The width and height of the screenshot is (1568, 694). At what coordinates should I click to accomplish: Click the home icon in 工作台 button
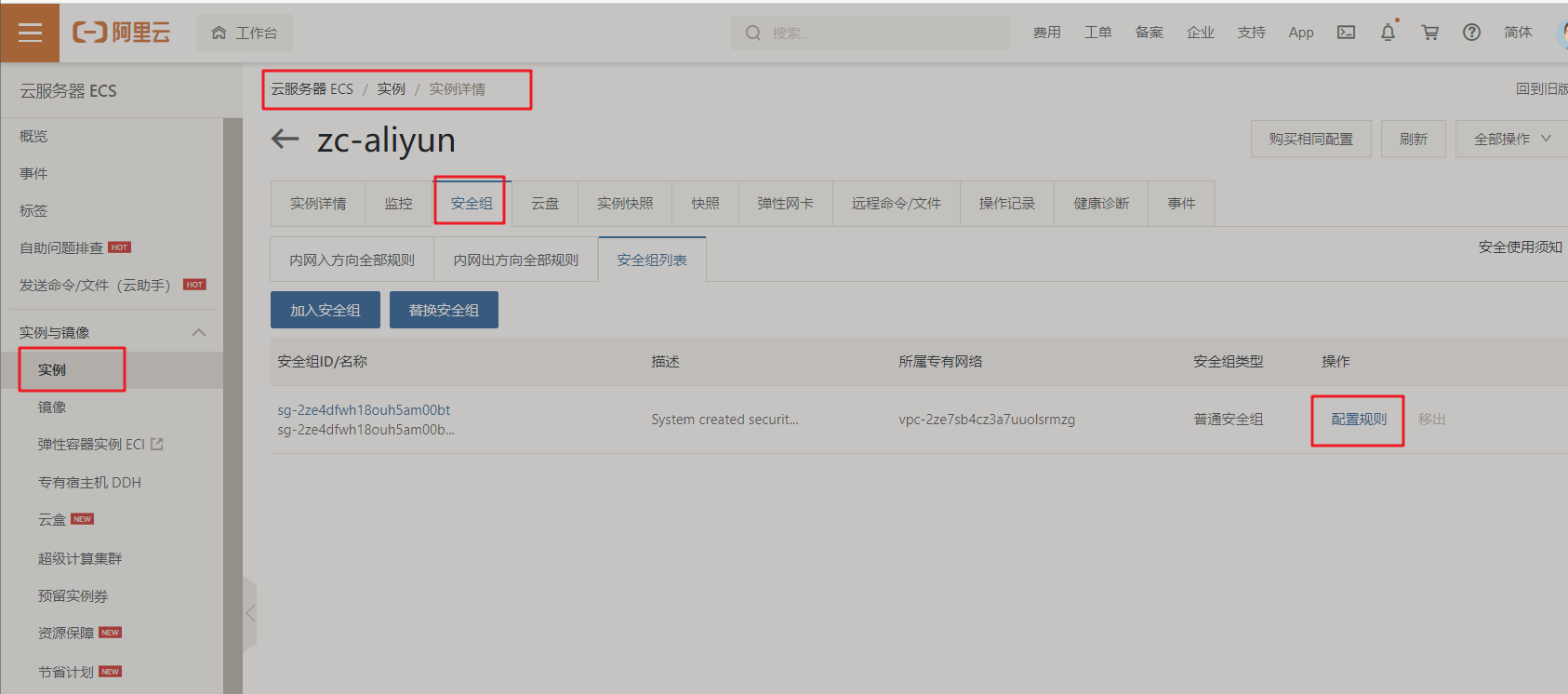219,33
